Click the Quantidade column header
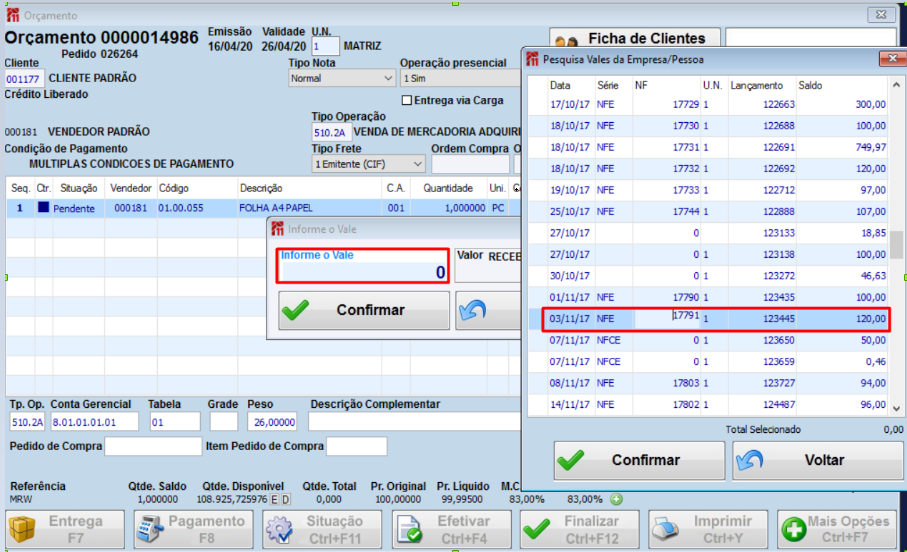This screenshot has width=907, height=552. click(448, 188)
